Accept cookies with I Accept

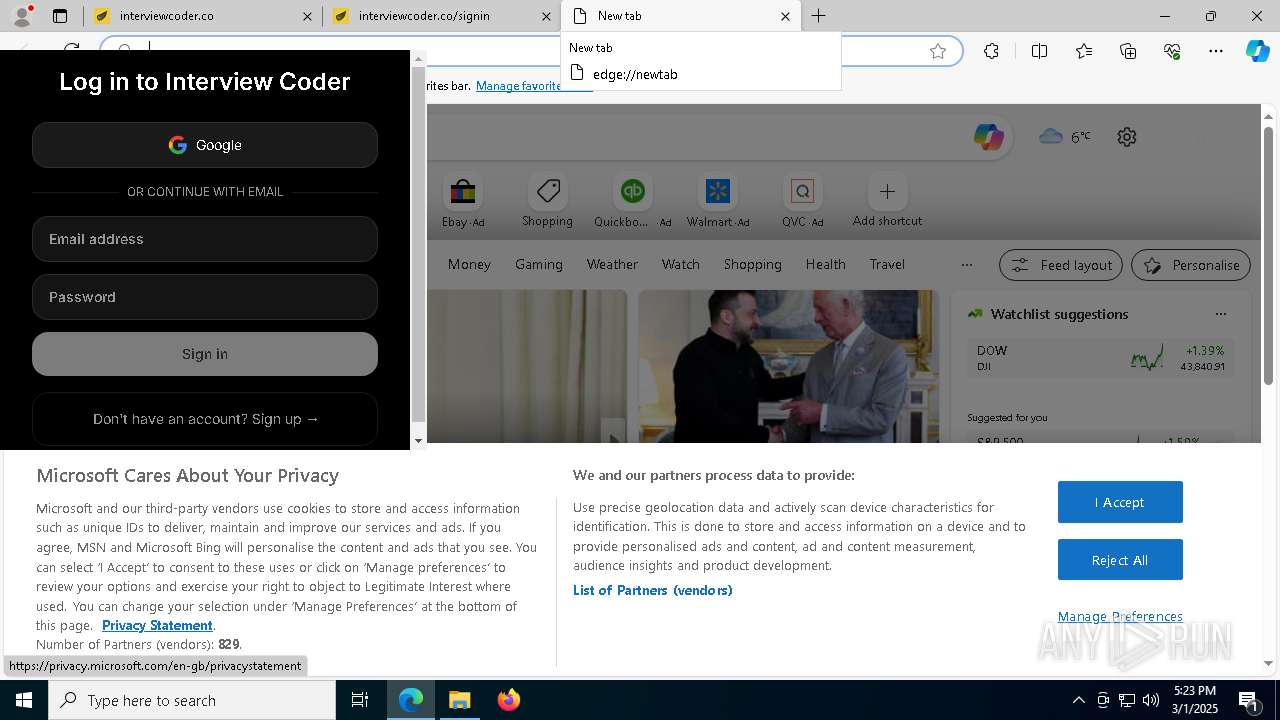[x=1120, y=502]
